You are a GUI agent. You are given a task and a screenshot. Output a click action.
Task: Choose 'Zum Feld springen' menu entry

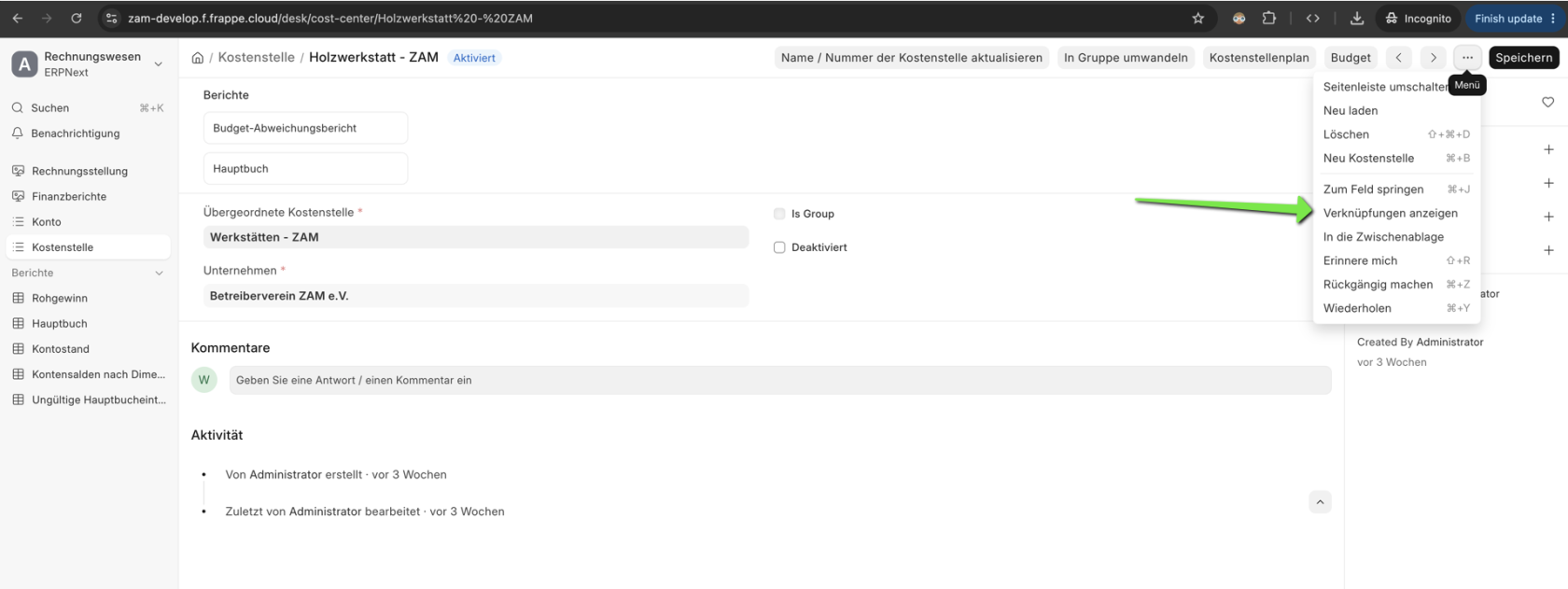click(1396, 189)
